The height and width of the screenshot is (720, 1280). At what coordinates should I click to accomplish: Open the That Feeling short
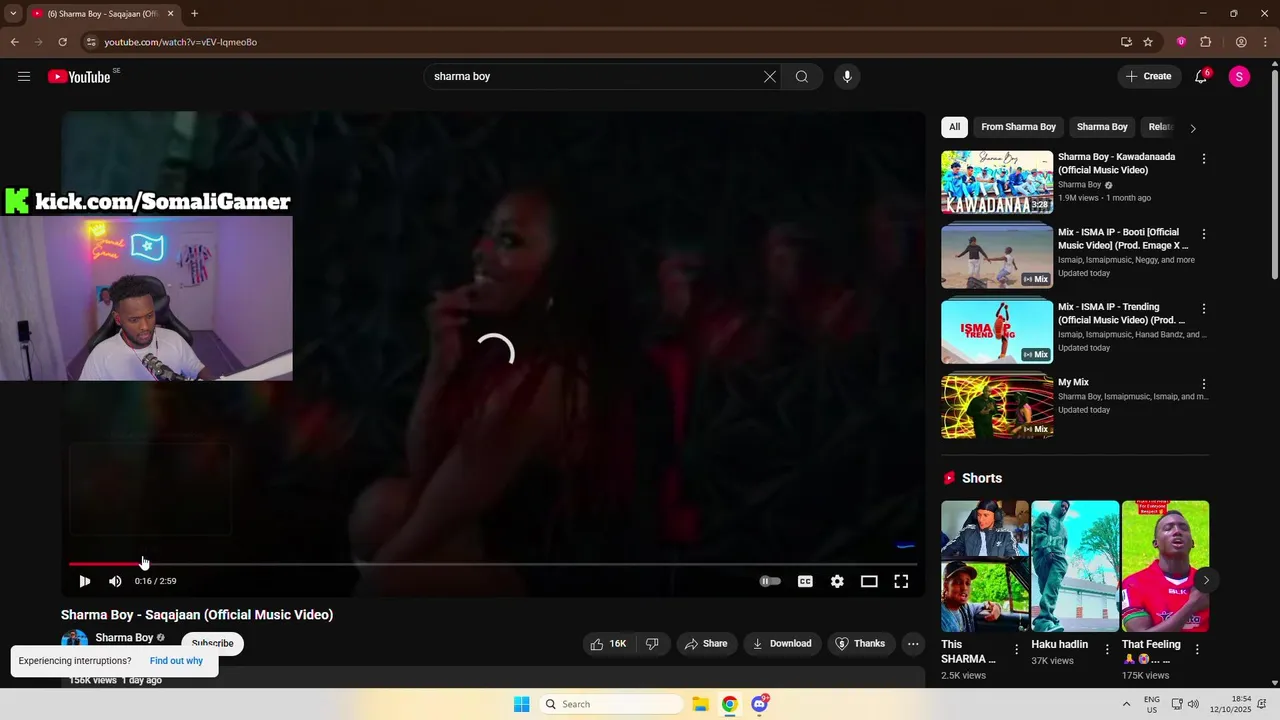[1165, 566]
